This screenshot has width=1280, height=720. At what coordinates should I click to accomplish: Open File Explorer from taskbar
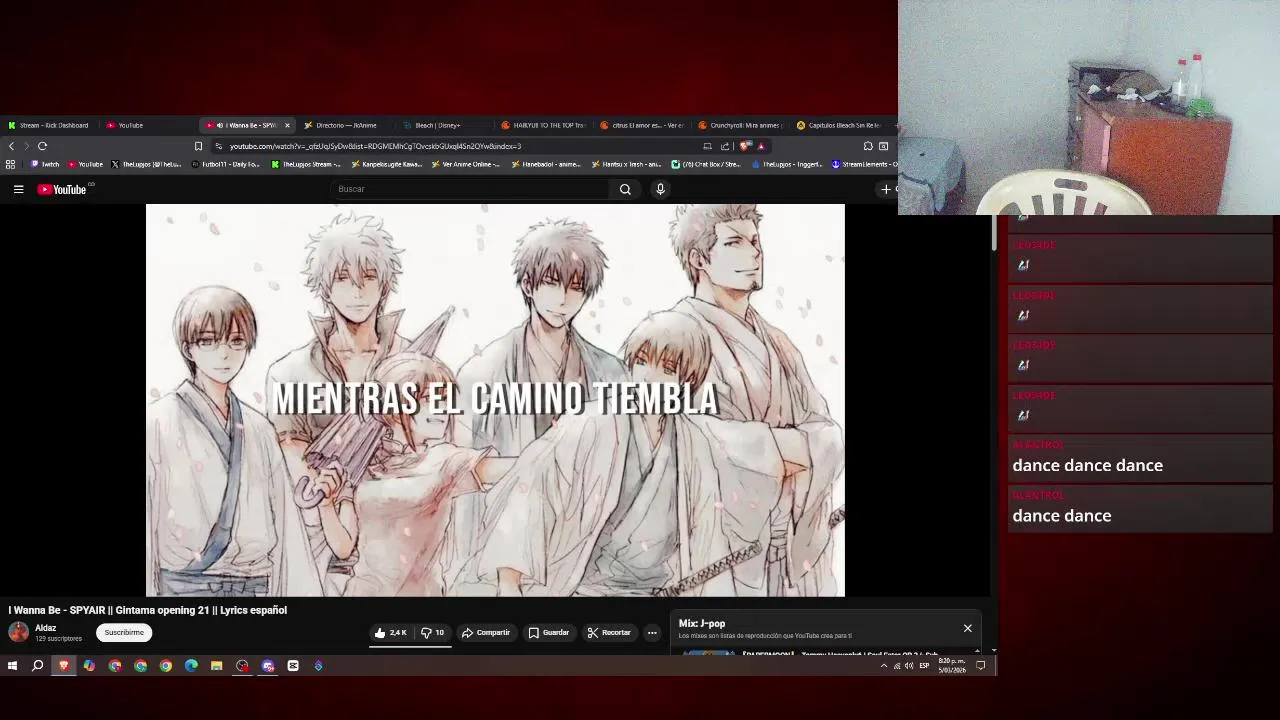216,665
